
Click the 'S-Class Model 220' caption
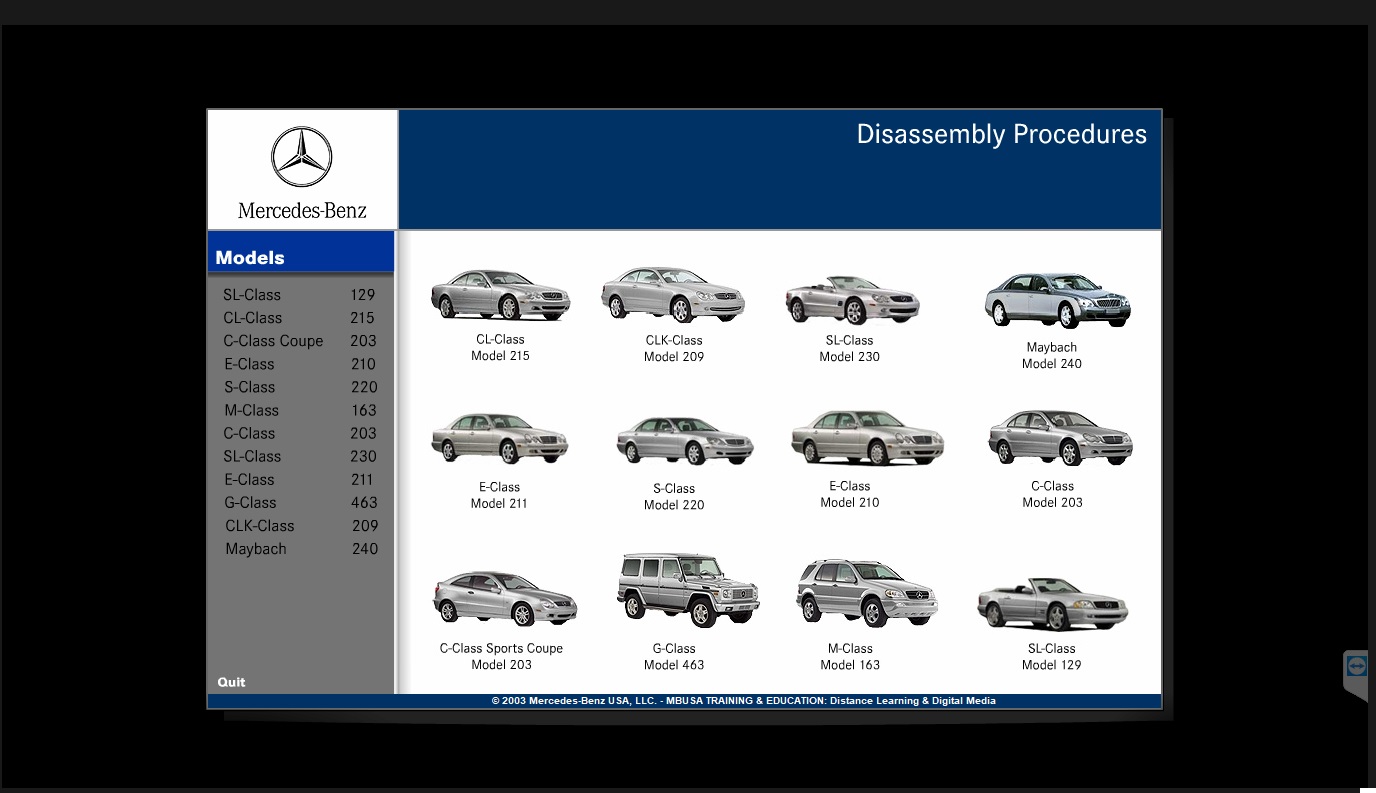674,497
